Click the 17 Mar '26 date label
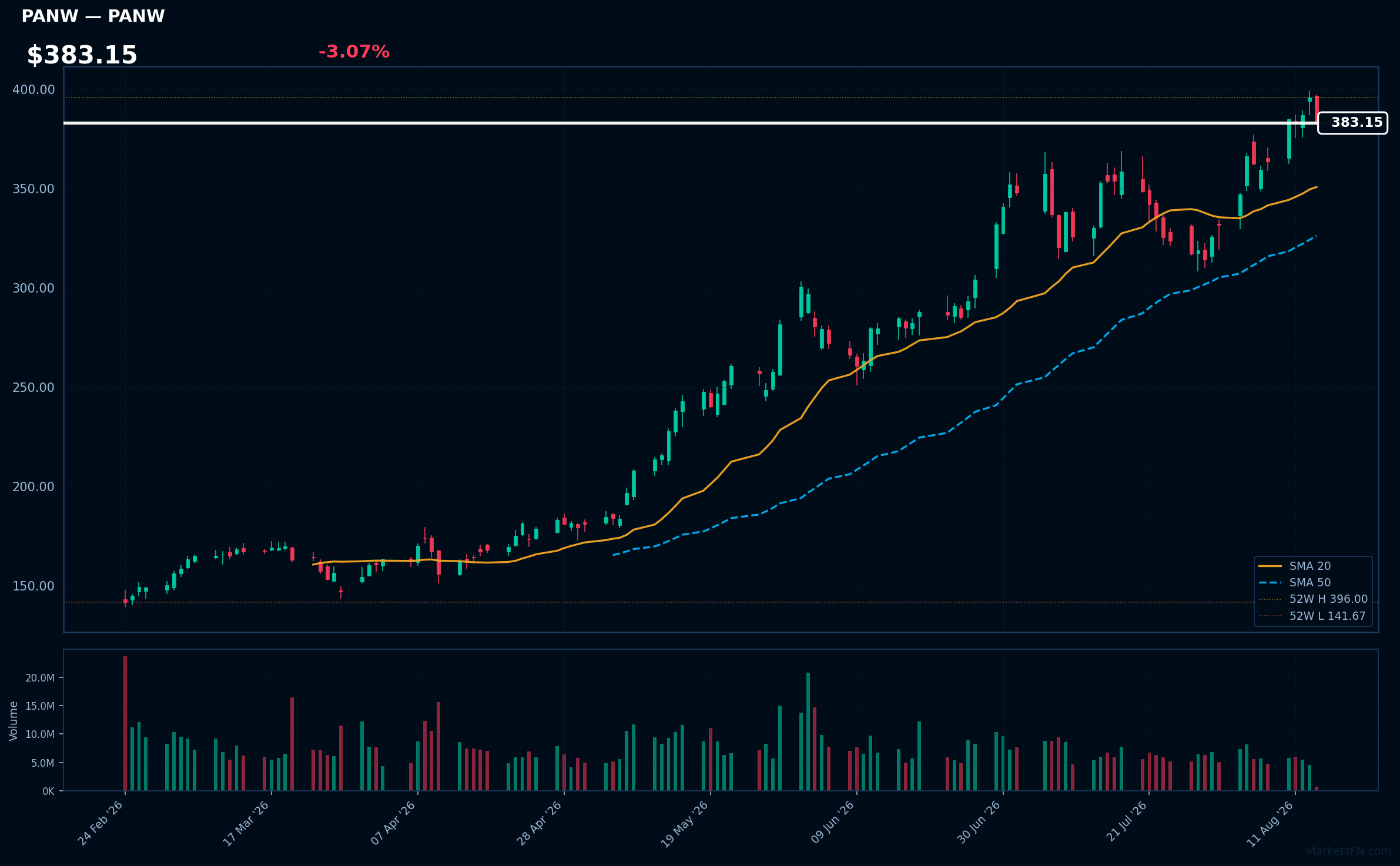The height and width of the screenshot is (866, 1400). point(246,824)
